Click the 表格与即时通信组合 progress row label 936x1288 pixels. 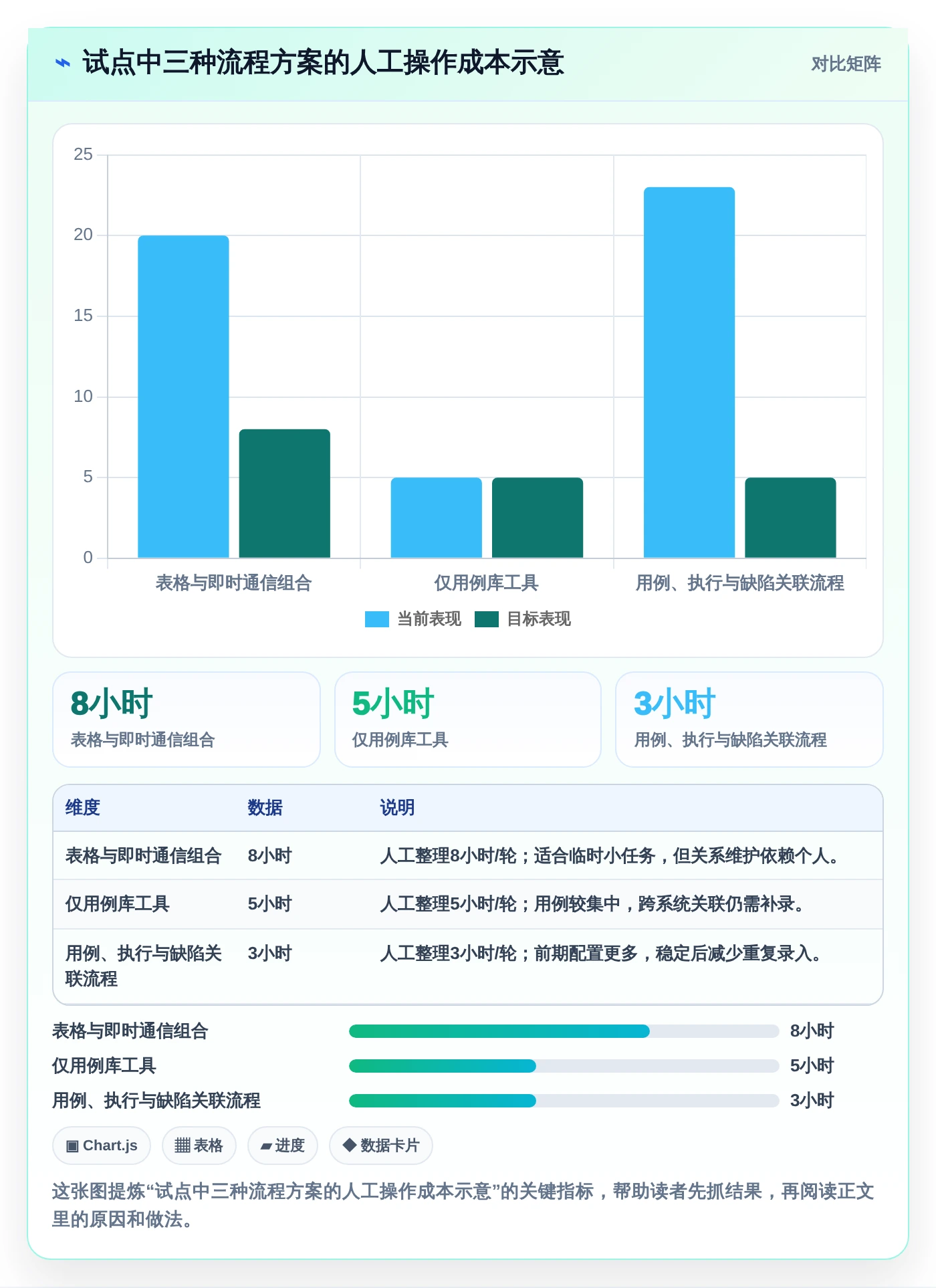[x=130, y=1031]
